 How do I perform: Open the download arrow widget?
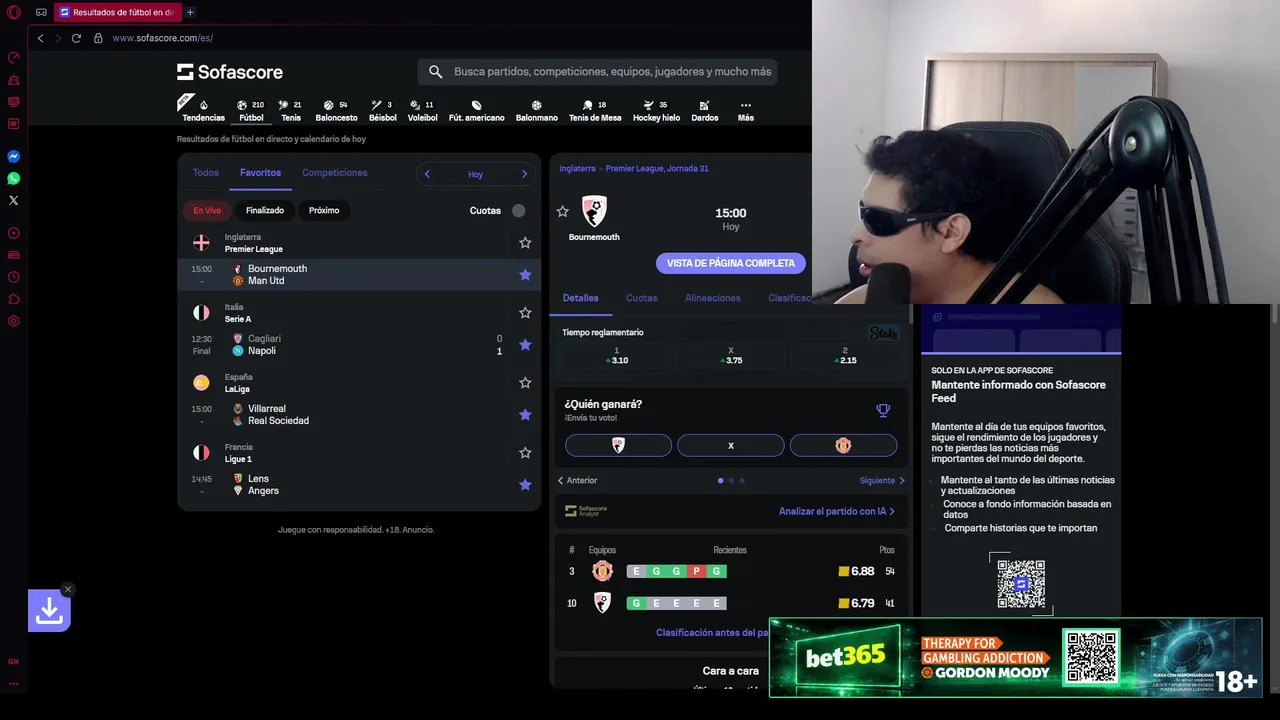point(49,610)
